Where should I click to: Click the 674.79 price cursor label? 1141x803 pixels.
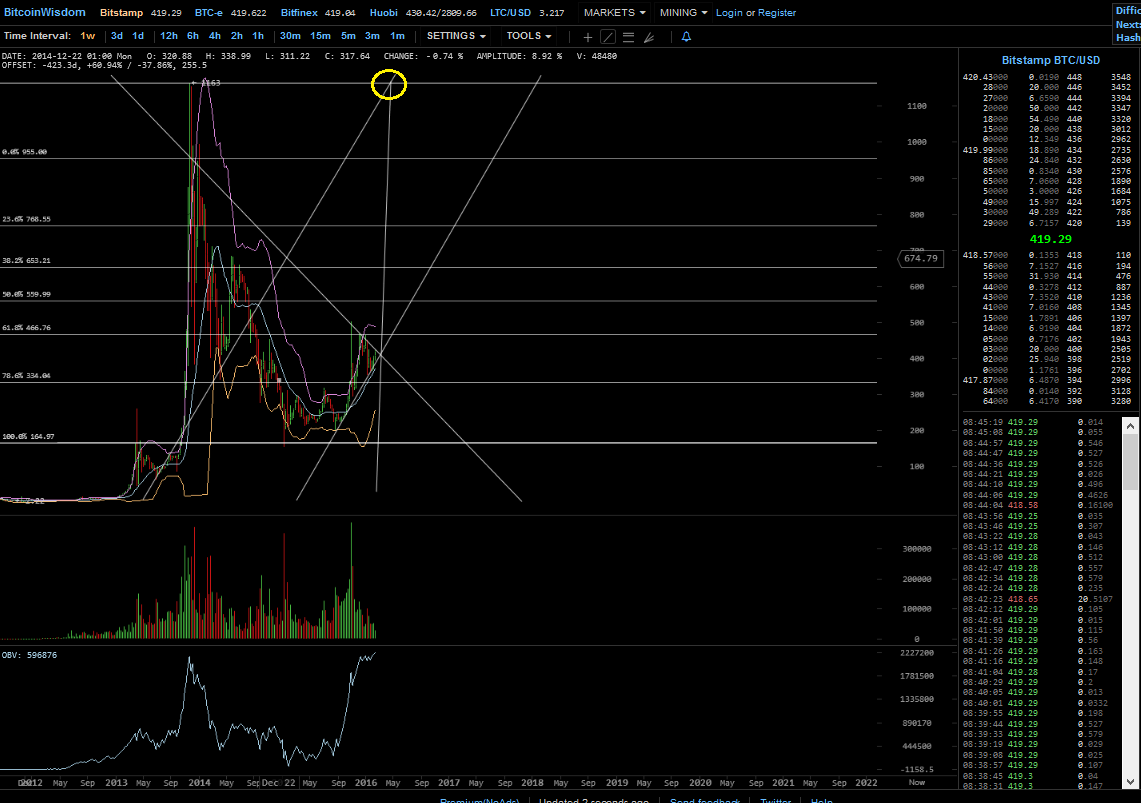click(x=921, y=258)
